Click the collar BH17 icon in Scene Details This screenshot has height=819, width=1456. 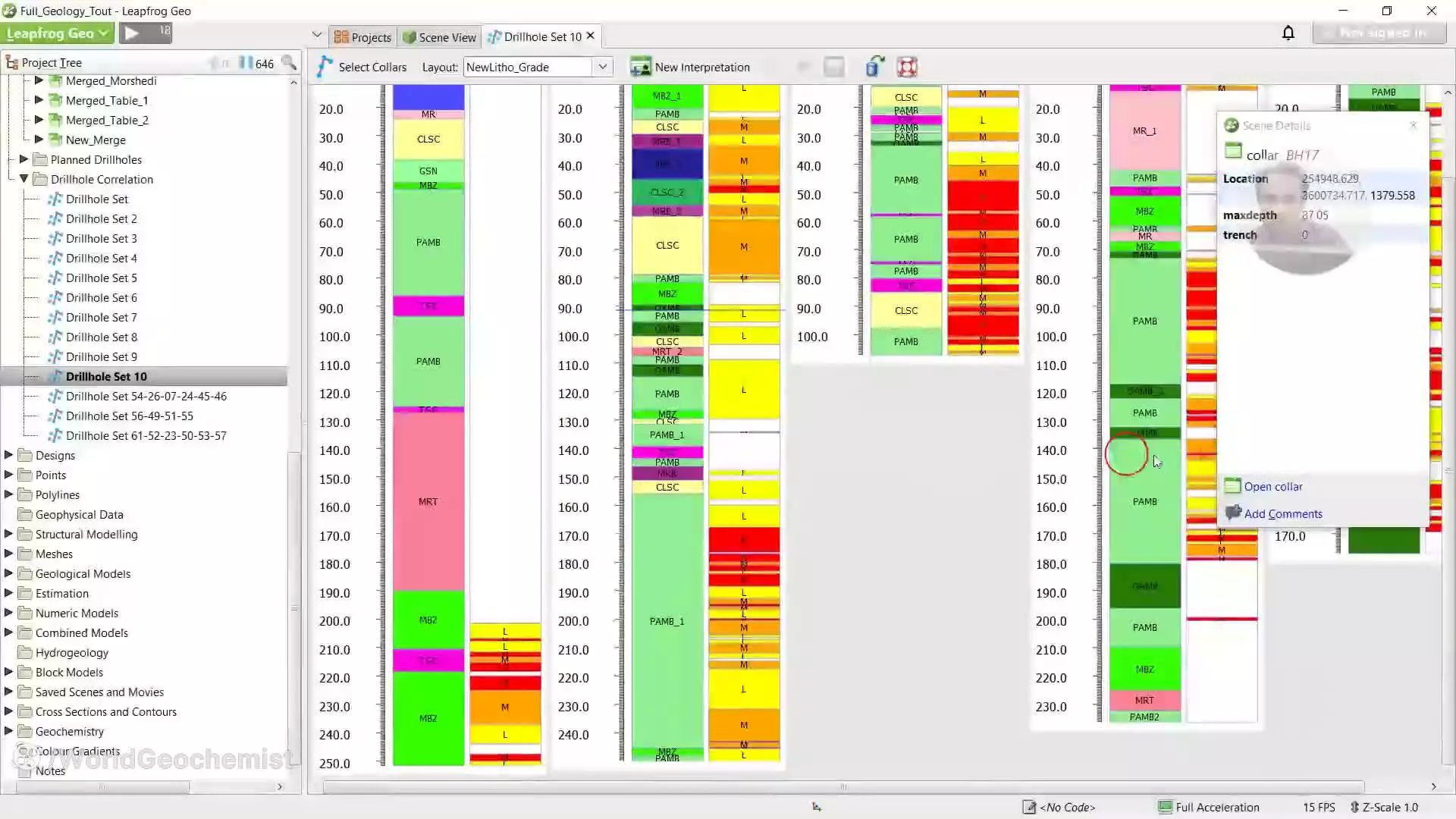click(x=1233, y=152)
